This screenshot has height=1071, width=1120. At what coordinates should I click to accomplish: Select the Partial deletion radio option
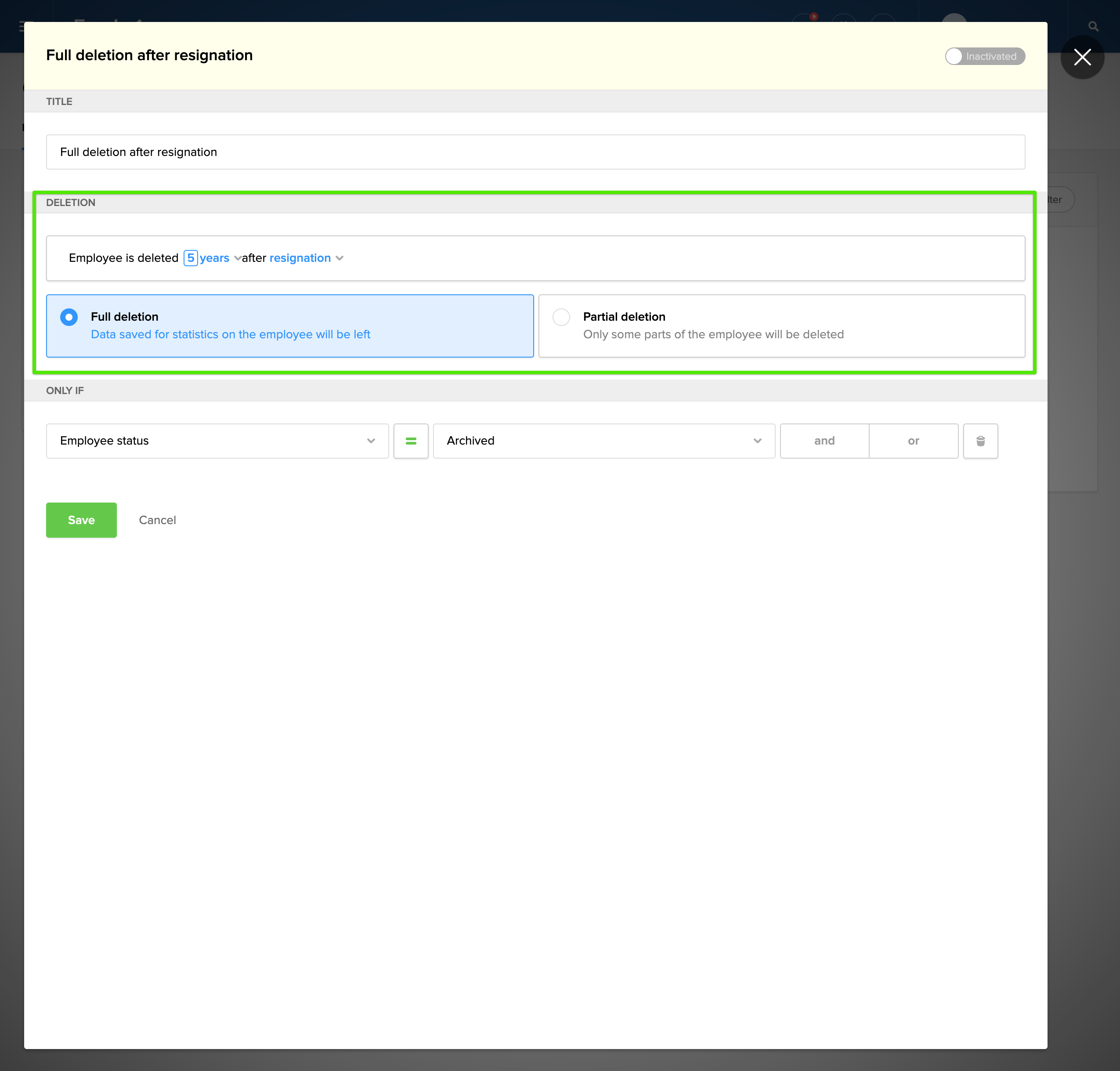[561, 318]
